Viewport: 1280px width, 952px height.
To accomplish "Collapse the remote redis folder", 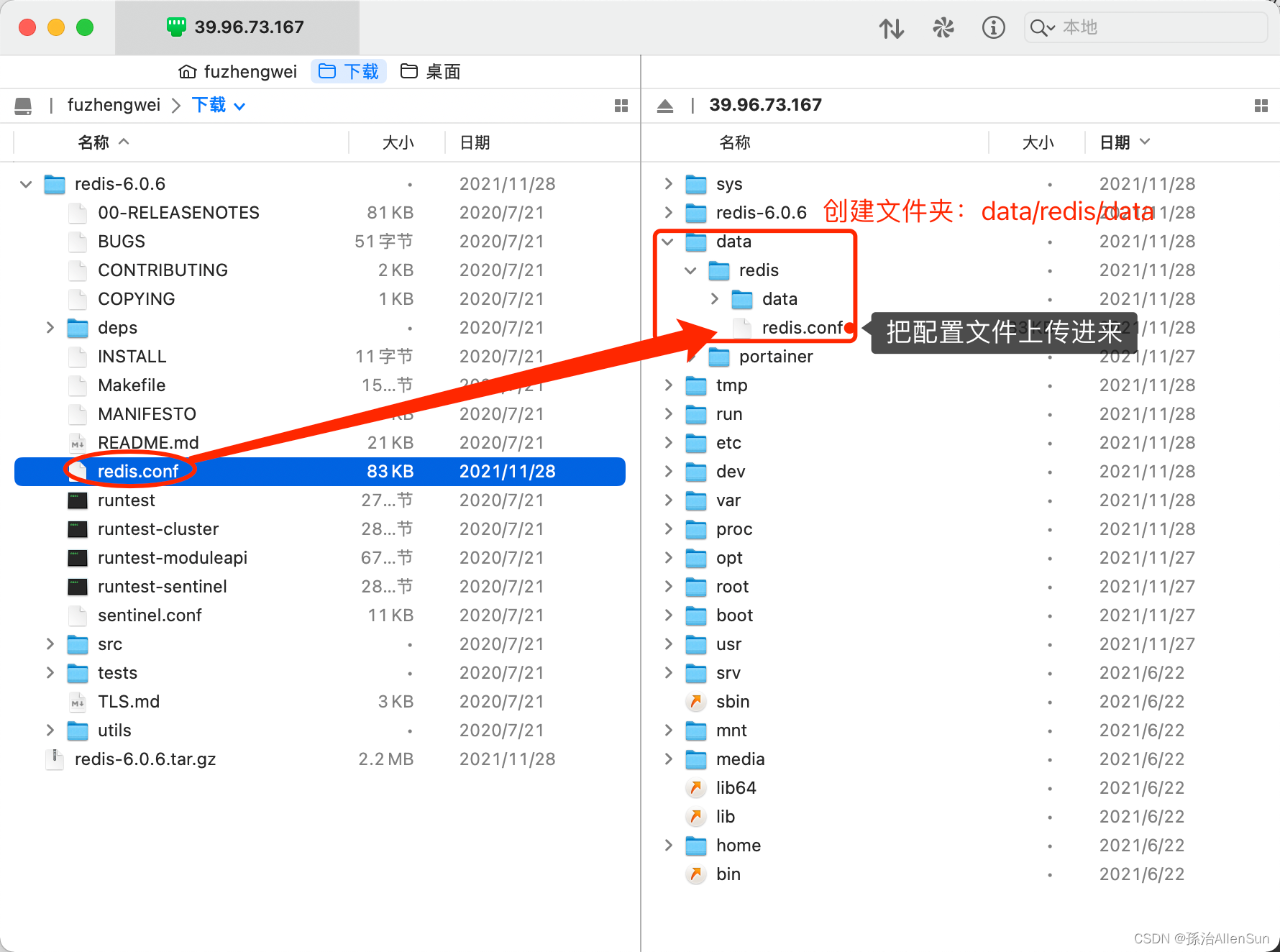I will tap(690, 270).
